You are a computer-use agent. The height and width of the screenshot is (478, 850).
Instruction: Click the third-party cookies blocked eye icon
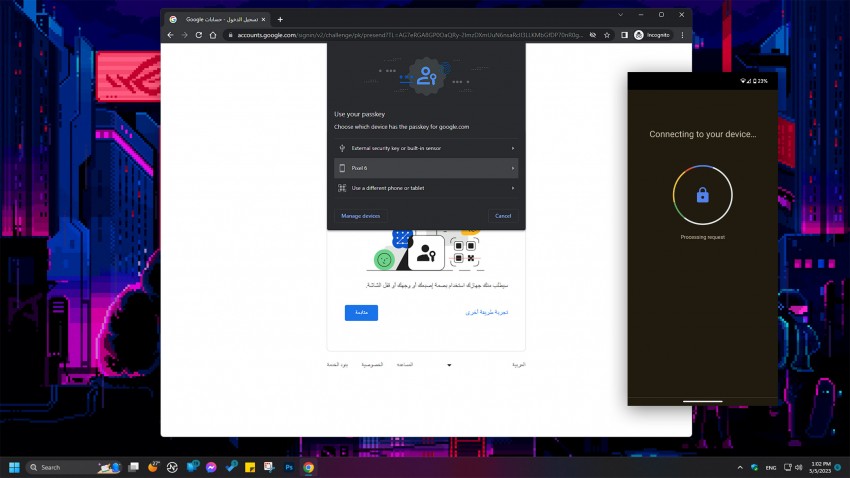tap(593, 35)
